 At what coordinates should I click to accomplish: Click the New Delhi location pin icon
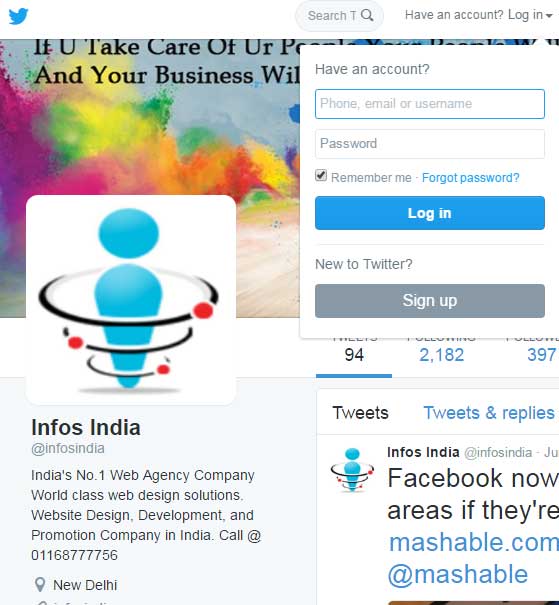coord(40,585)
